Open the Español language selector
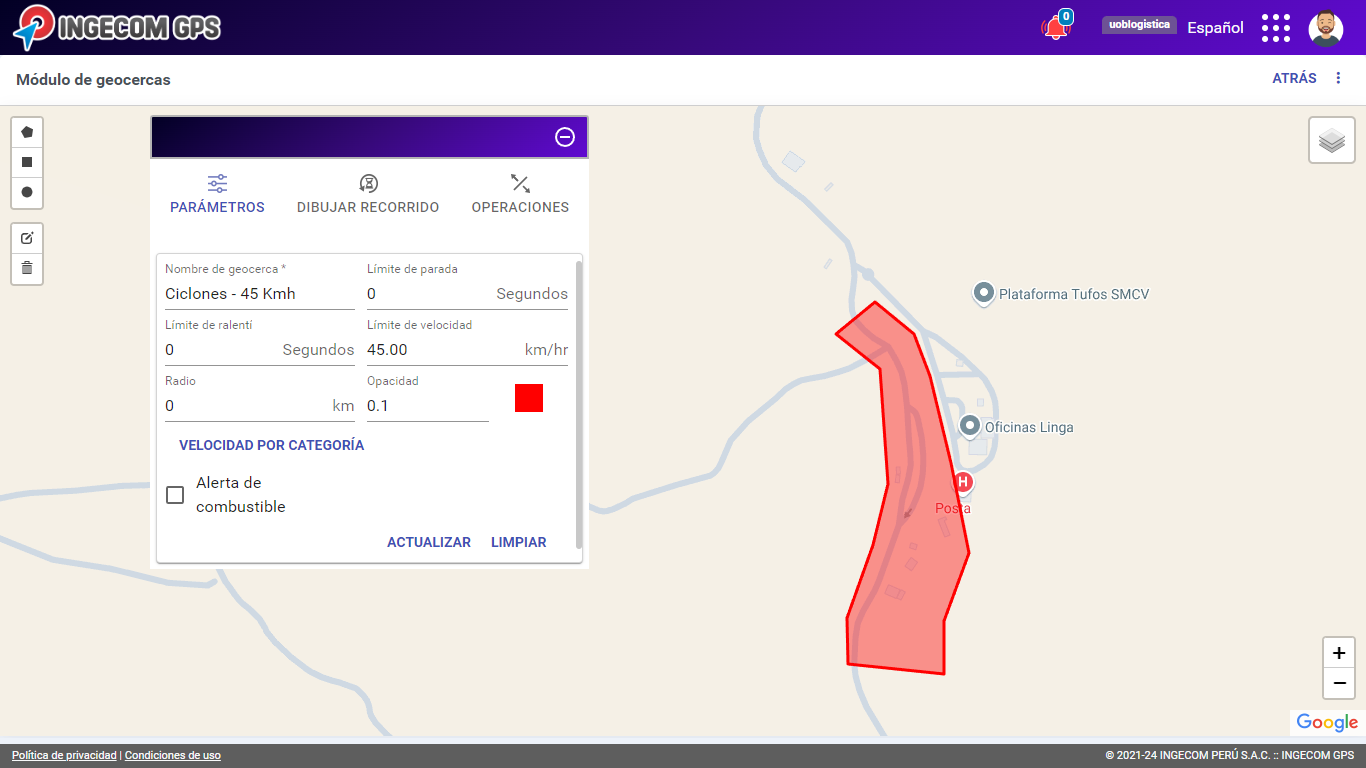 1215,28
